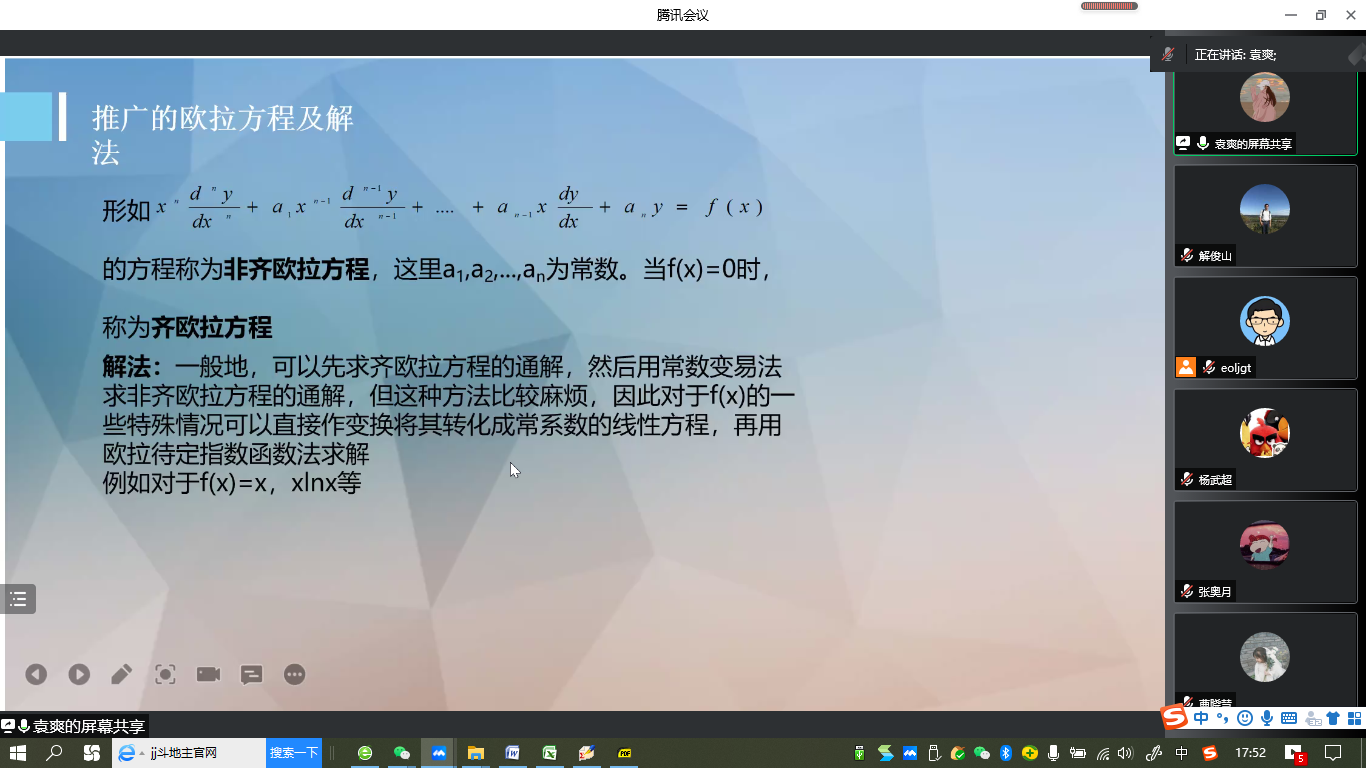Toggle Sogou voice input microphone
Image resolution: width=1366 pixels, height=768 pixels.
[x=1267, y=718]
